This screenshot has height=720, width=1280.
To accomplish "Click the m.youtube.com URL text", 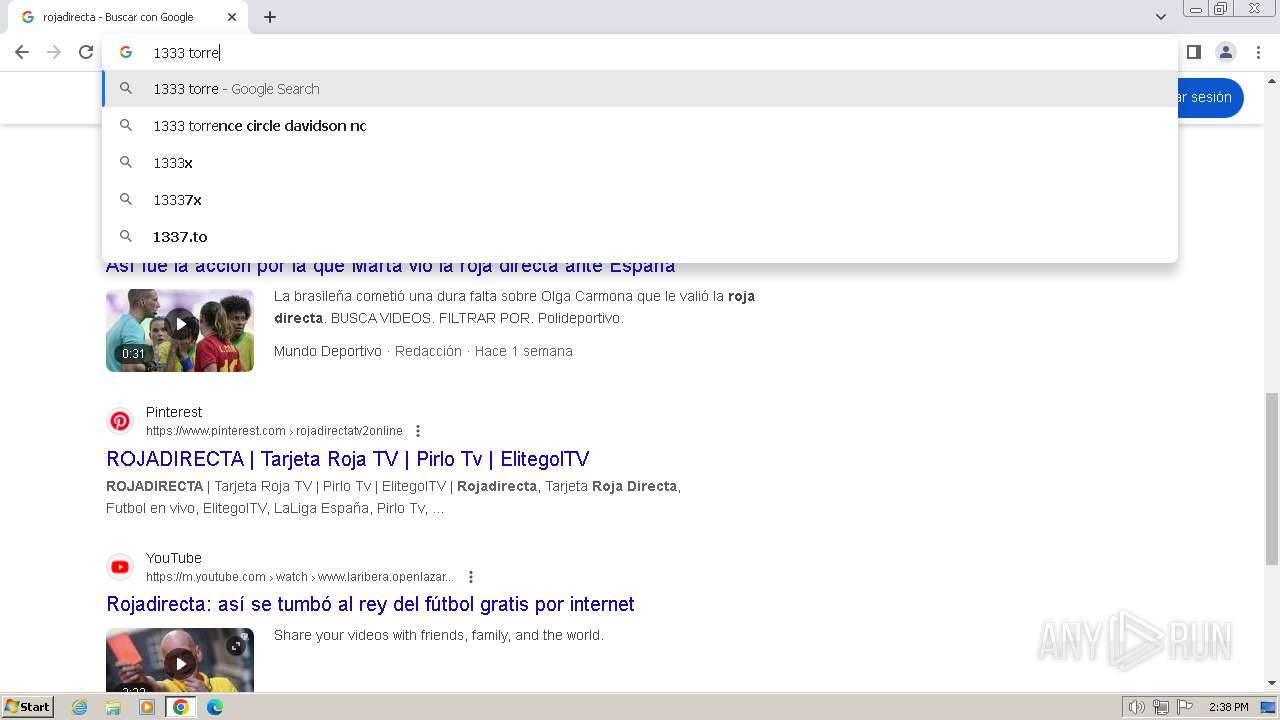I will (300, 577).
